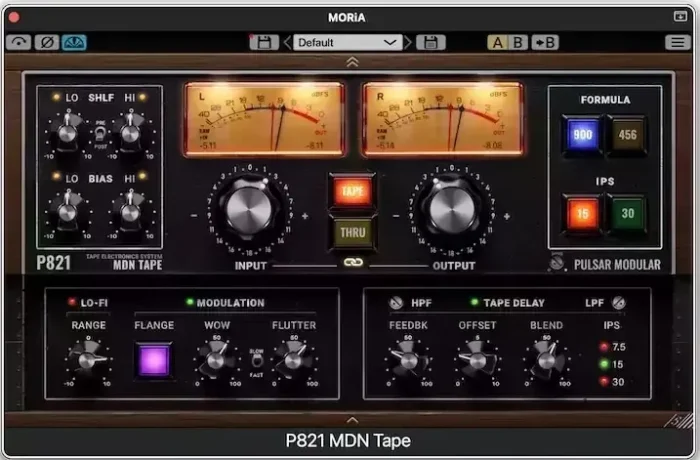Click the bypass icon in top toolbar
Viewport: 700px width, 460px height.
tap(19, 42)
